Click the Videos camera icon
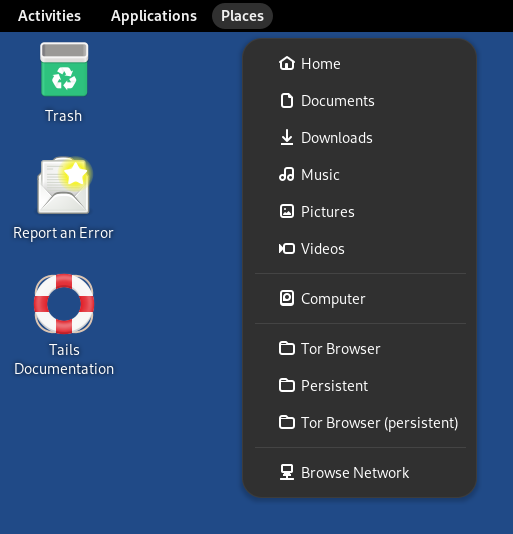 tap(286, 249)
